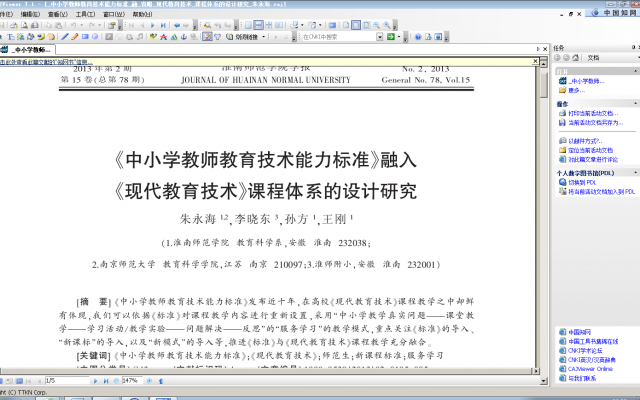Screen dimensions: 640x400
Task: Click the Zoom in magnifier icon
Action: 387,25
